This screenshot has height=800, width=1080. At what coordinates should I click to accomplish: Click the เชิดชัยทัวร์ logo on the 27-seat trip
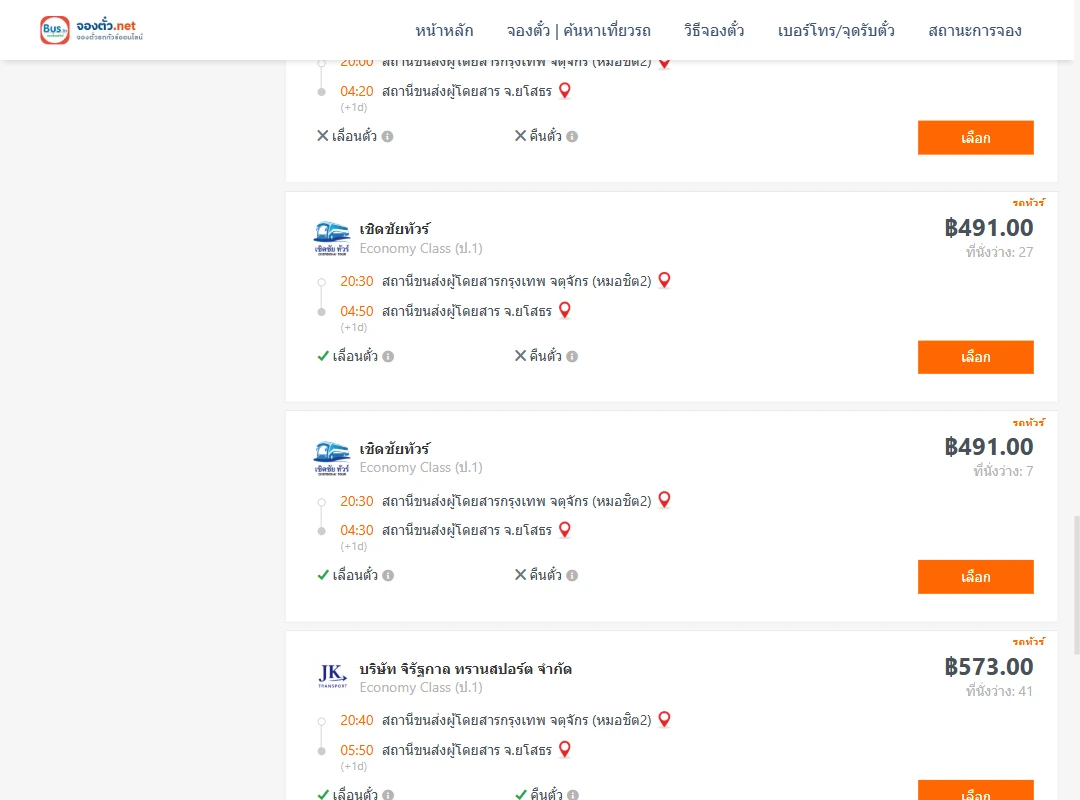331,238
